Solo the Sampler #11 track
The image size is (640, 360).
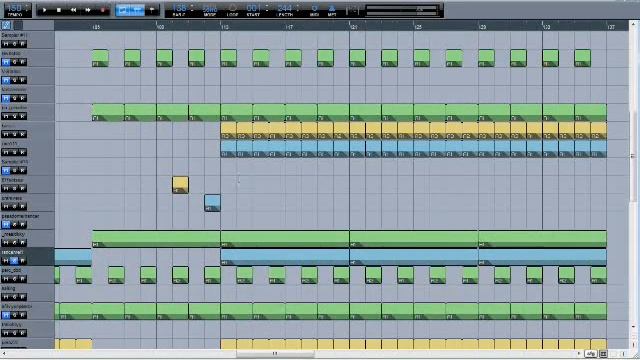(x=14, y=44)
